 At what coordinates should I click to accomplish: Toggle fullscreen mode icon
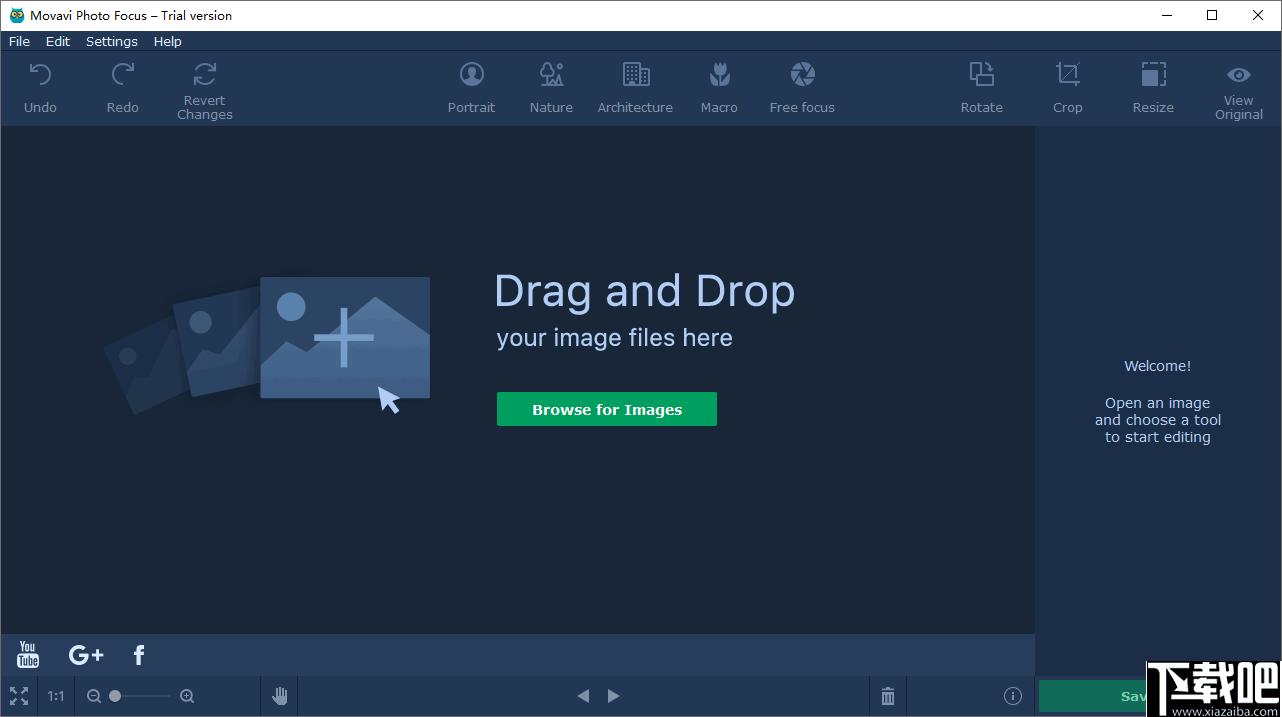[x=19, y=696]
